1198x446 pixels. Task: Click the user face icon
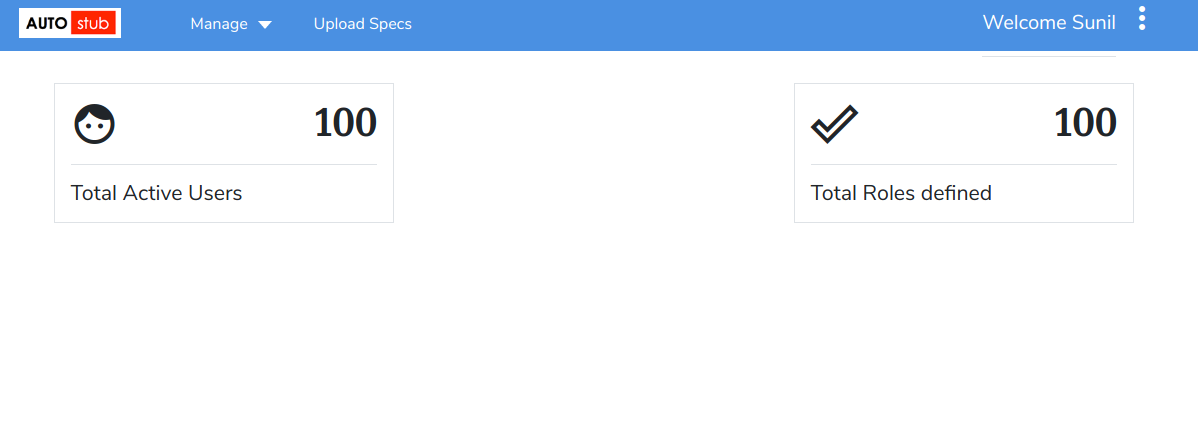[95, 124]
